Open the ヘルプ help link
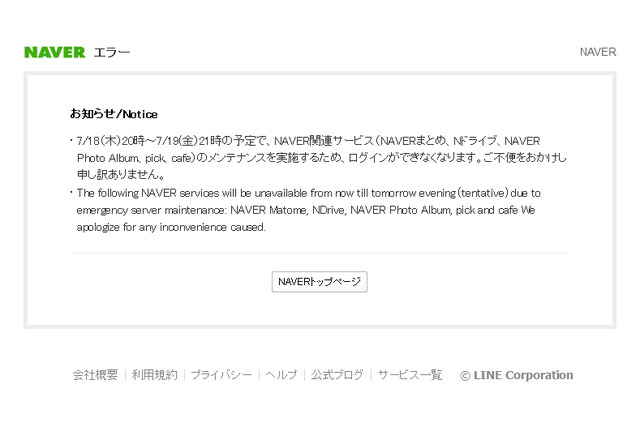The image size is (640, 426). pyautogui.click(x=281, y=375)
